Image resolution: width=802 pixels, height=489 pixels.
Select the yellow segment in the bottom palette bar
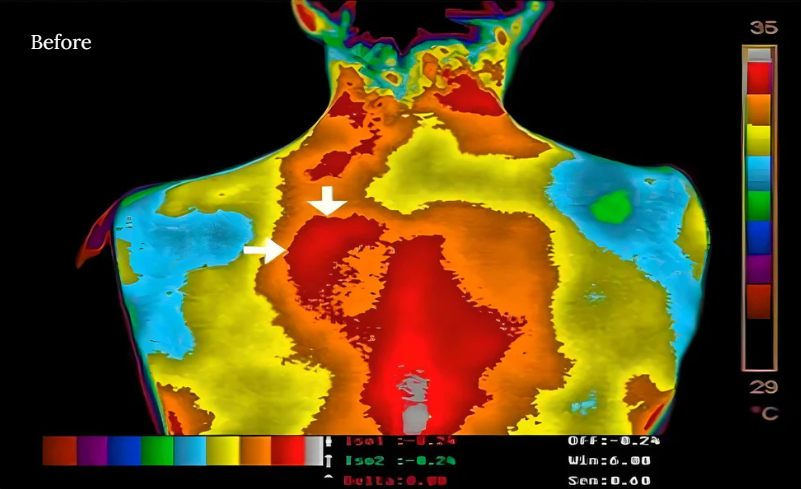[222, 451]
